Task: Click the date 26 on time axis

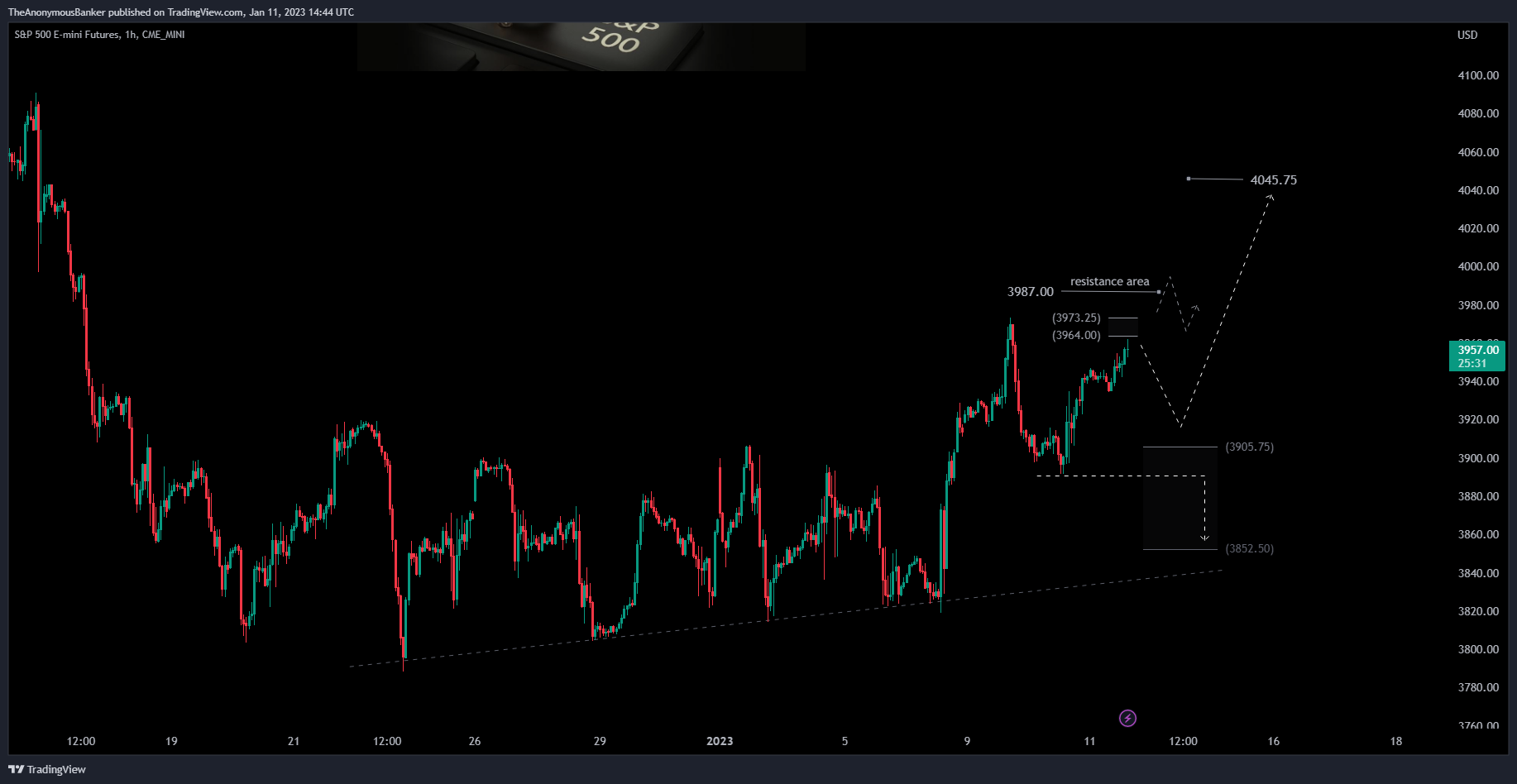Action: [x=475, y=741]
